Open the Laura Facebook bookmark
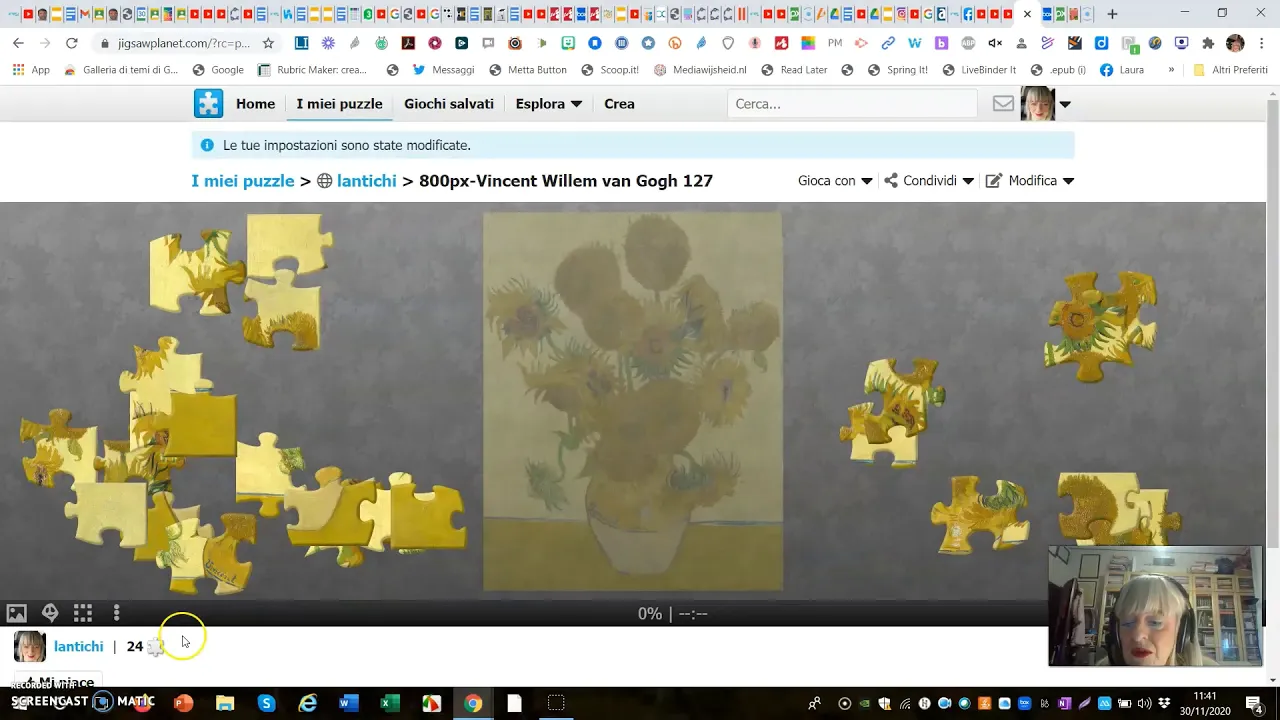Screen dimensions: 1280x720 [x=1122, y=70]
